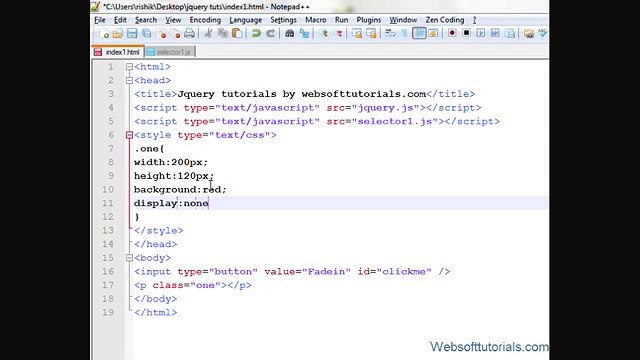Click the 'Fadein' value on line 16
The height and width of the screenshot is (360, 640).
coord(326,272)
